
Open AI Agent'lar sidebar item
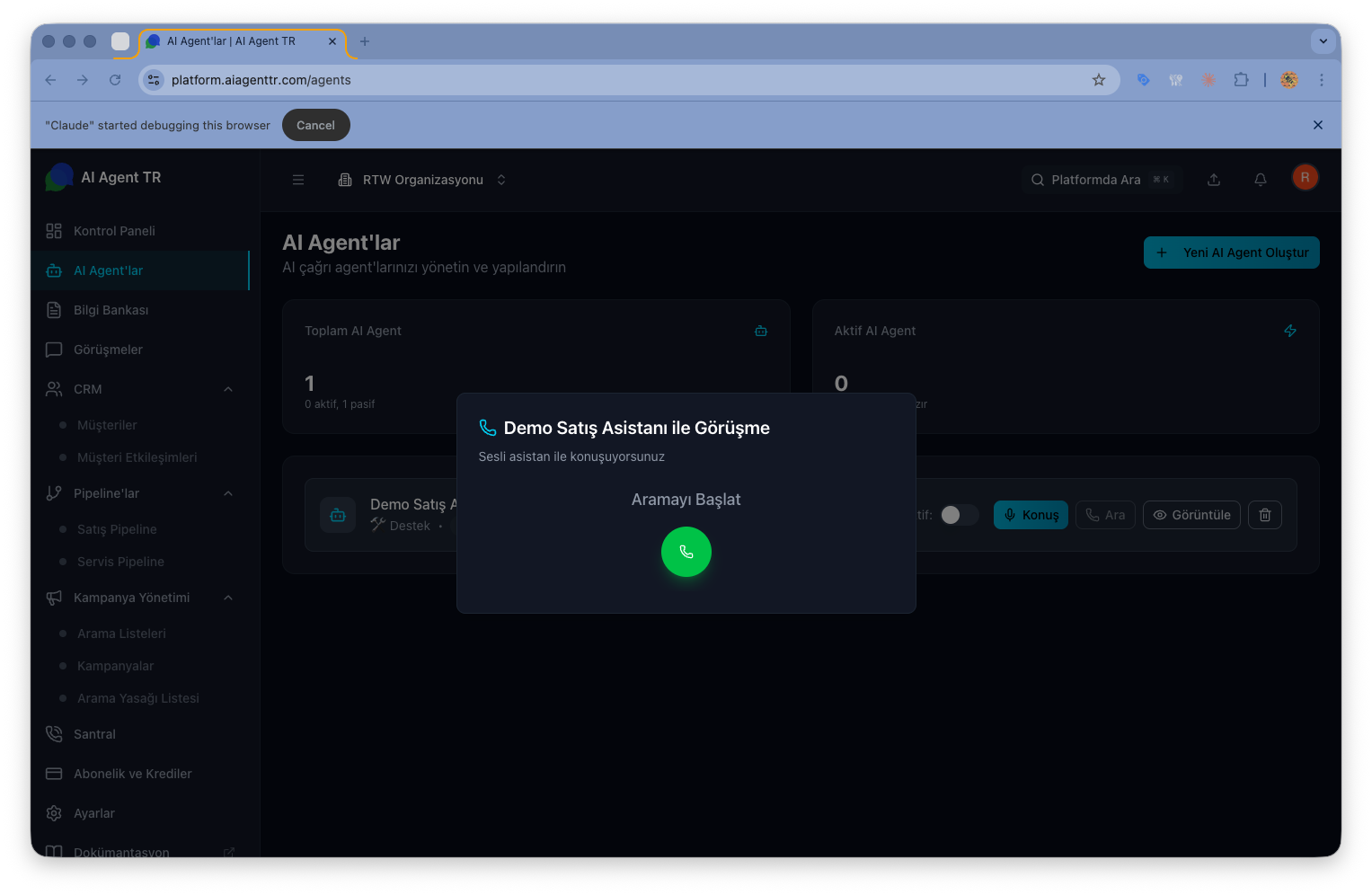[140, 270]
